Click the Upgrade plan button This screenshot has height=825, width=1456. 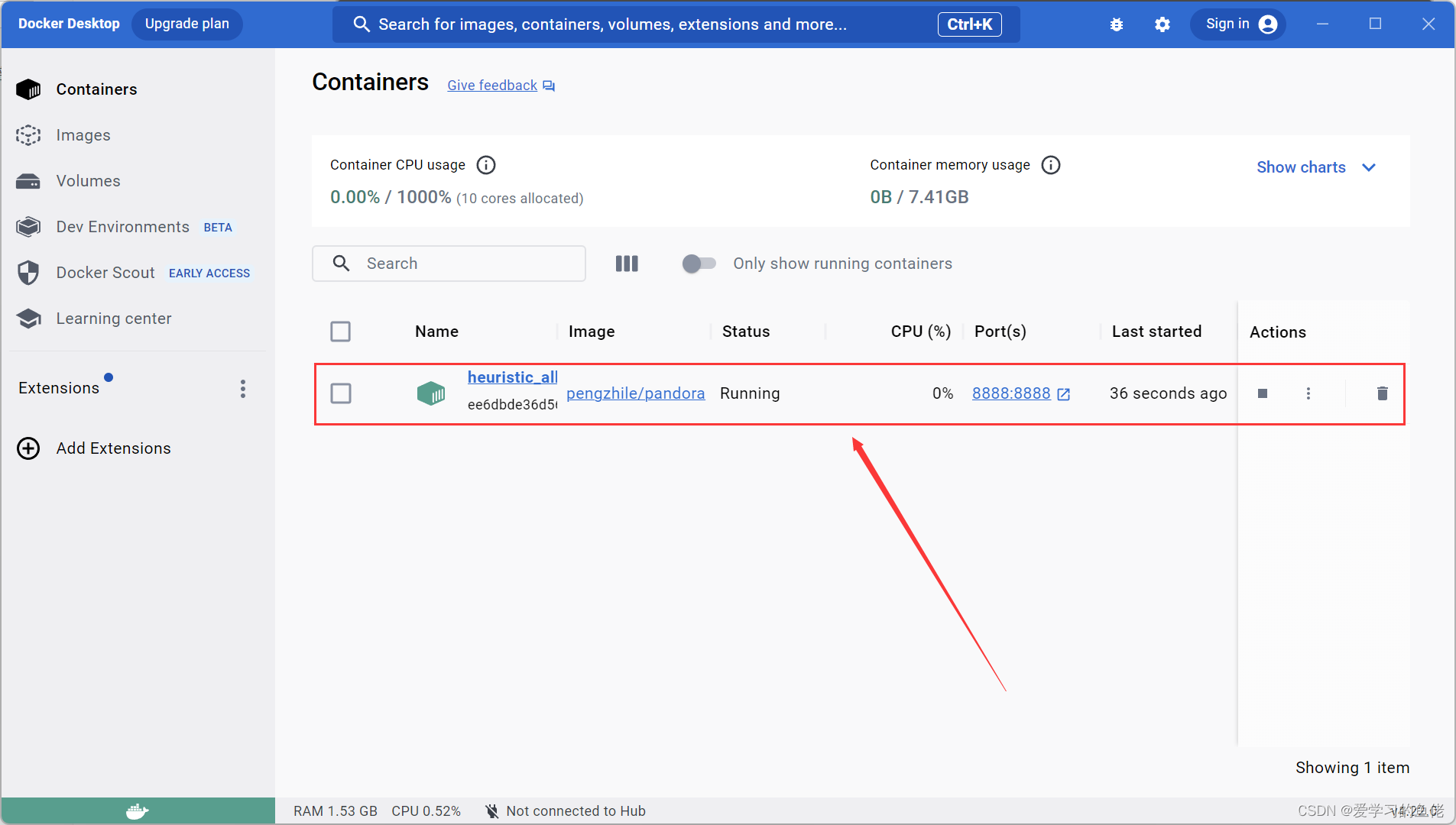tap(187, 24)
